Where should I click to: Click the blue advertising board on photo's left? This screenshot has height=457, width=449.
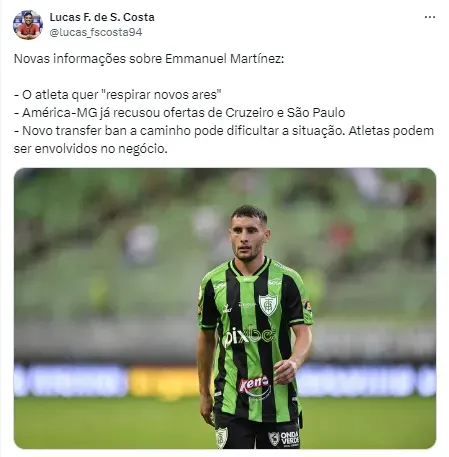[x=71, y=380]
